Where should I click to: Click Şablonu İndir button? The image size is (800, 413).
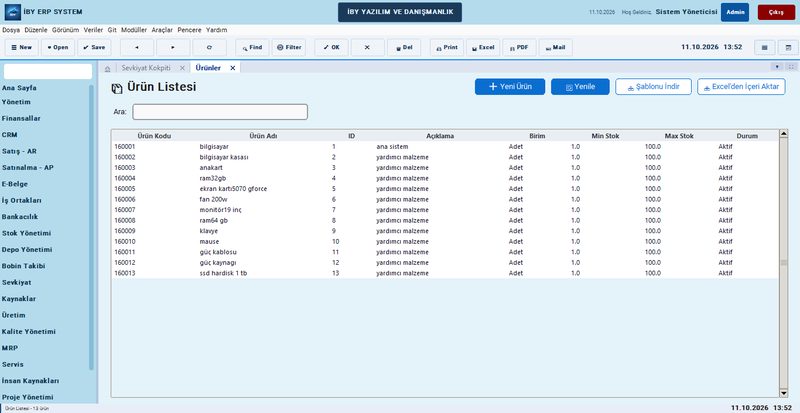pyautogui.click(x=653, y=87)
